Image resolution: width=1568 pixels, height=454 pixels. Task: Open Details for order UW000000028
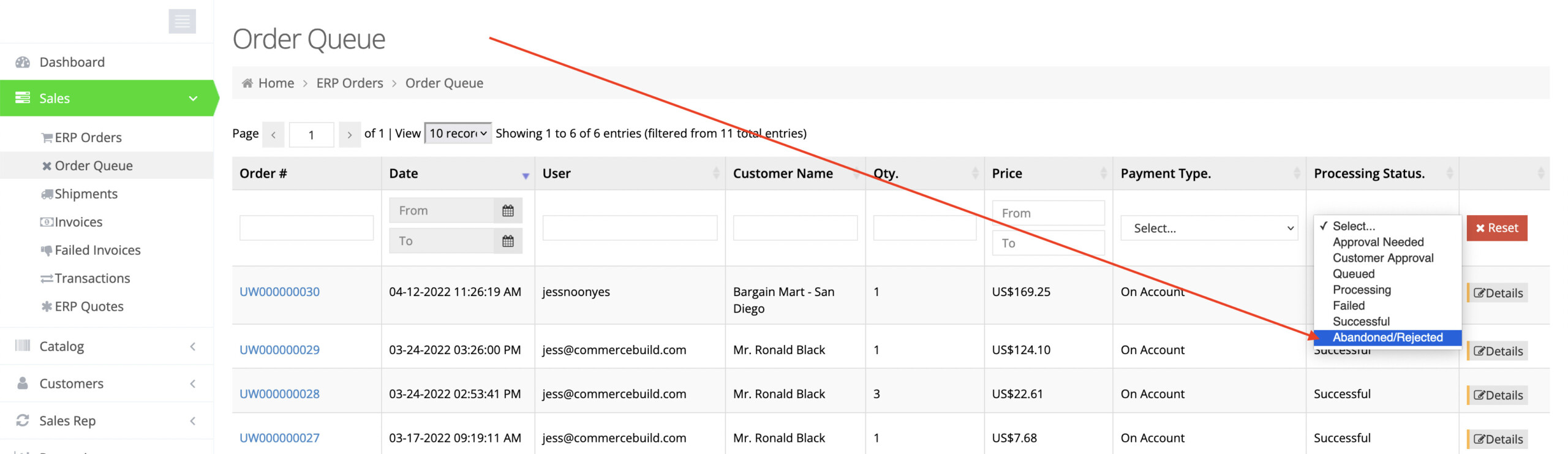[1498, 395]
